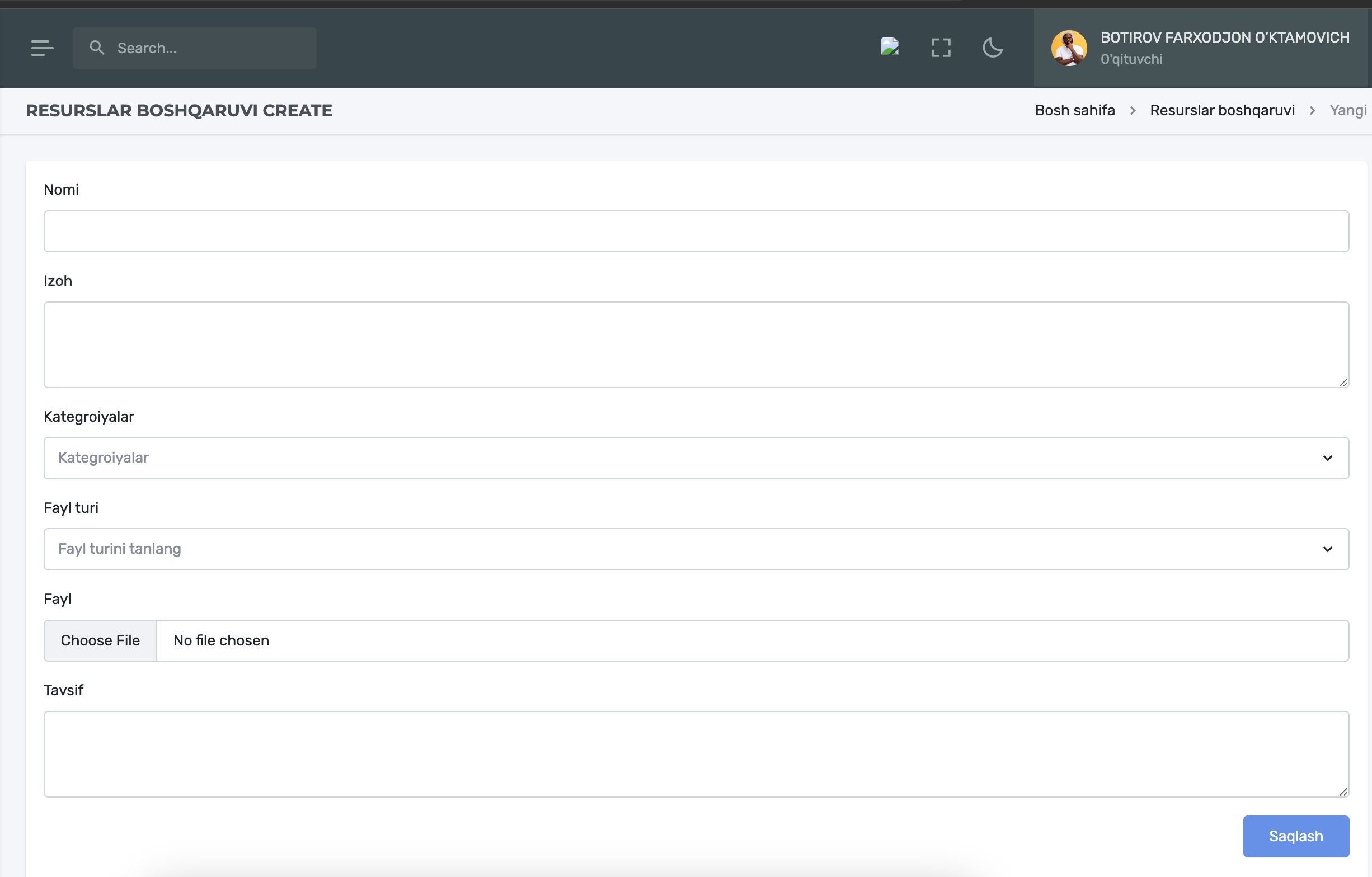Click the Saqlash button

coord(1296,836)
